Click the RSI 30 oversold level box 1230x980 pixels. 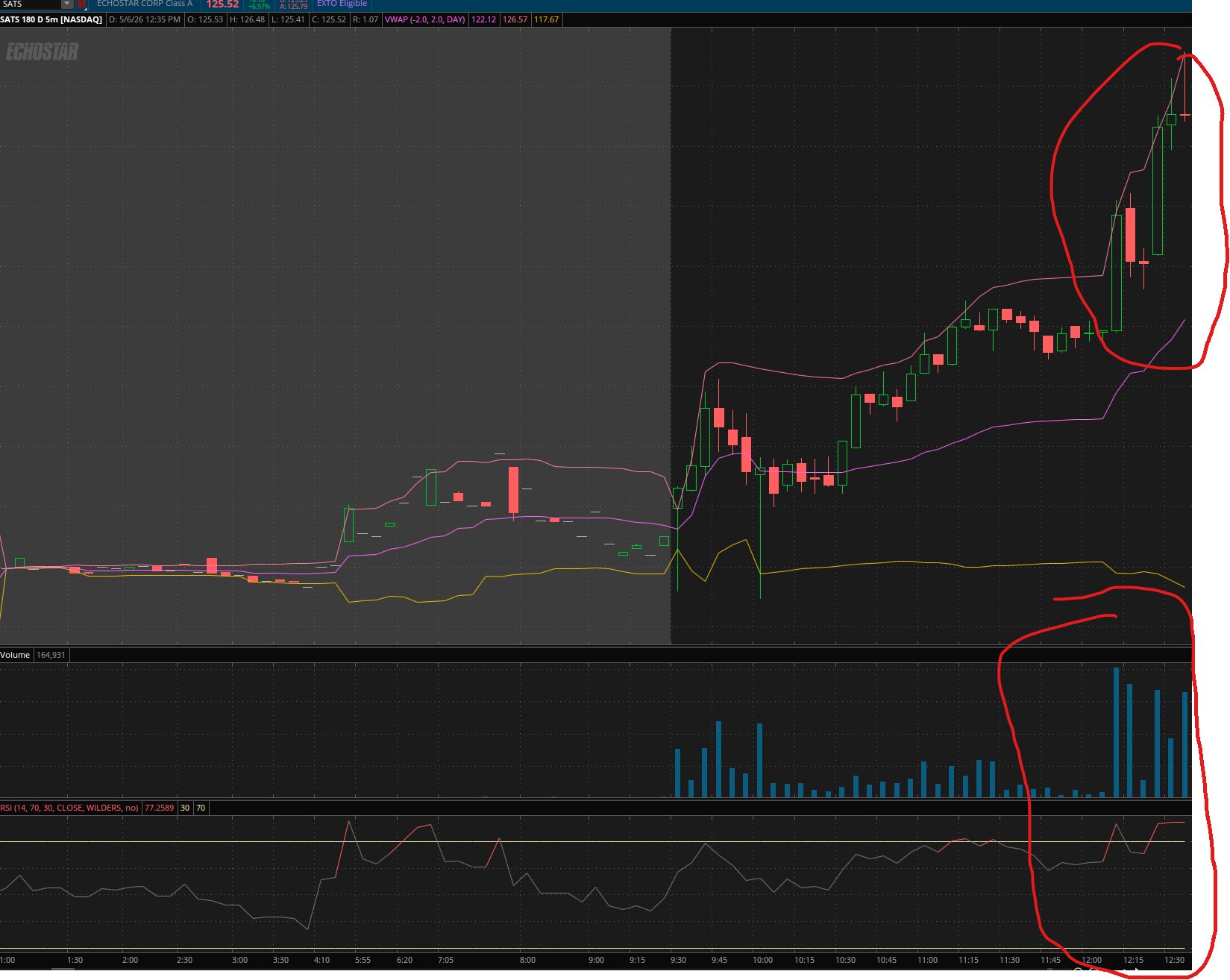coord(185,808)
